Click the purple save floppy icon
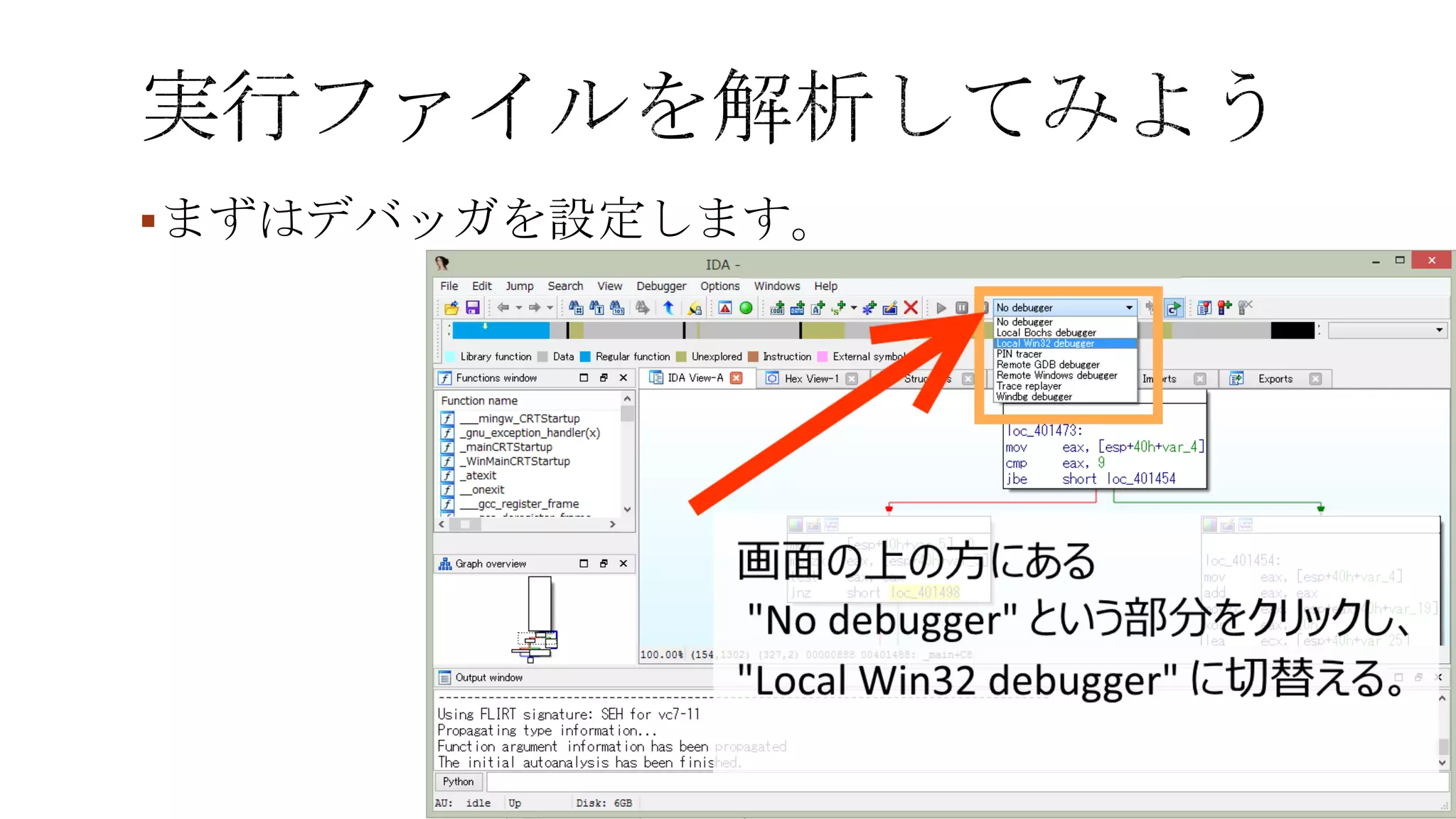Image resolution: width=1456 pixels, height=819 pixels. (473, 308)
